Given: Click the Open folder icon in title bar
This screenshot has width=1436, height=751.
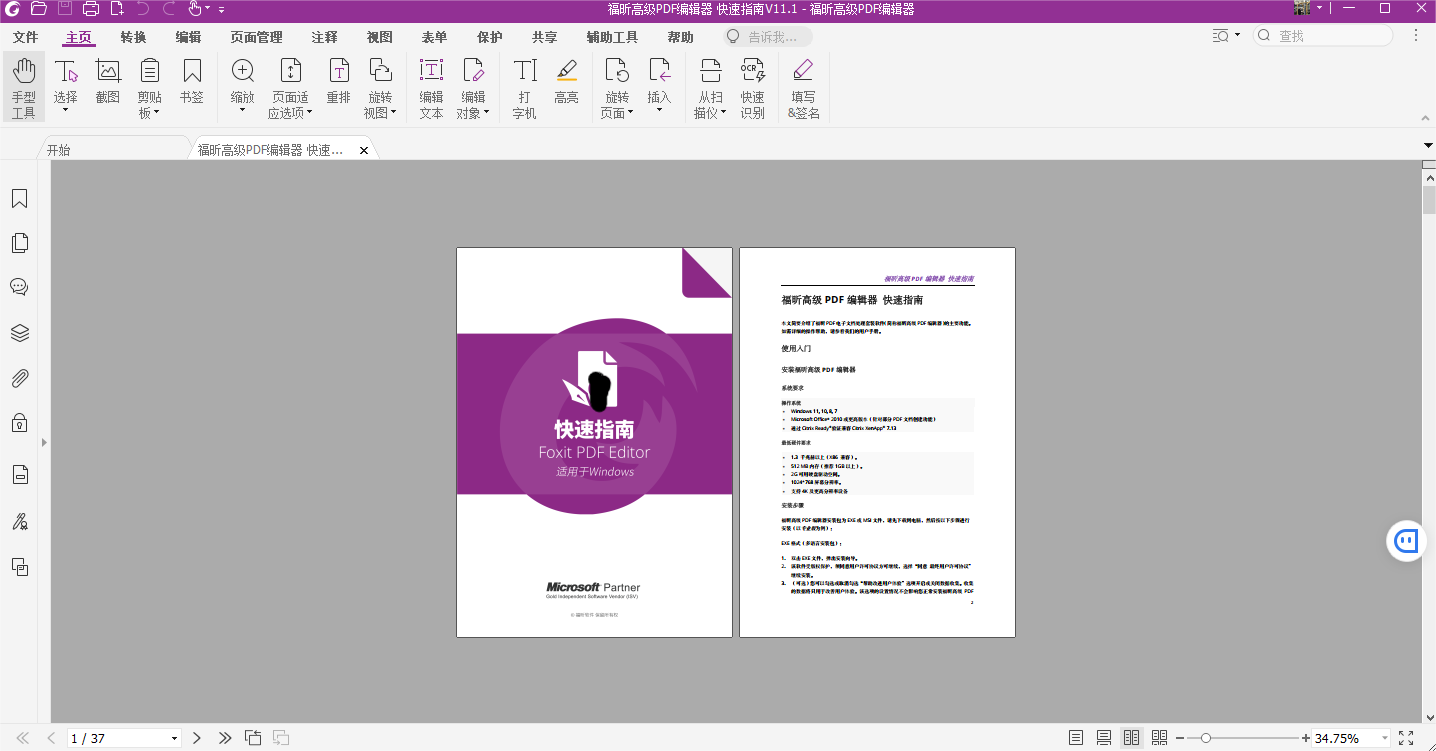Looking at the screenshot, I should [39, 9].
